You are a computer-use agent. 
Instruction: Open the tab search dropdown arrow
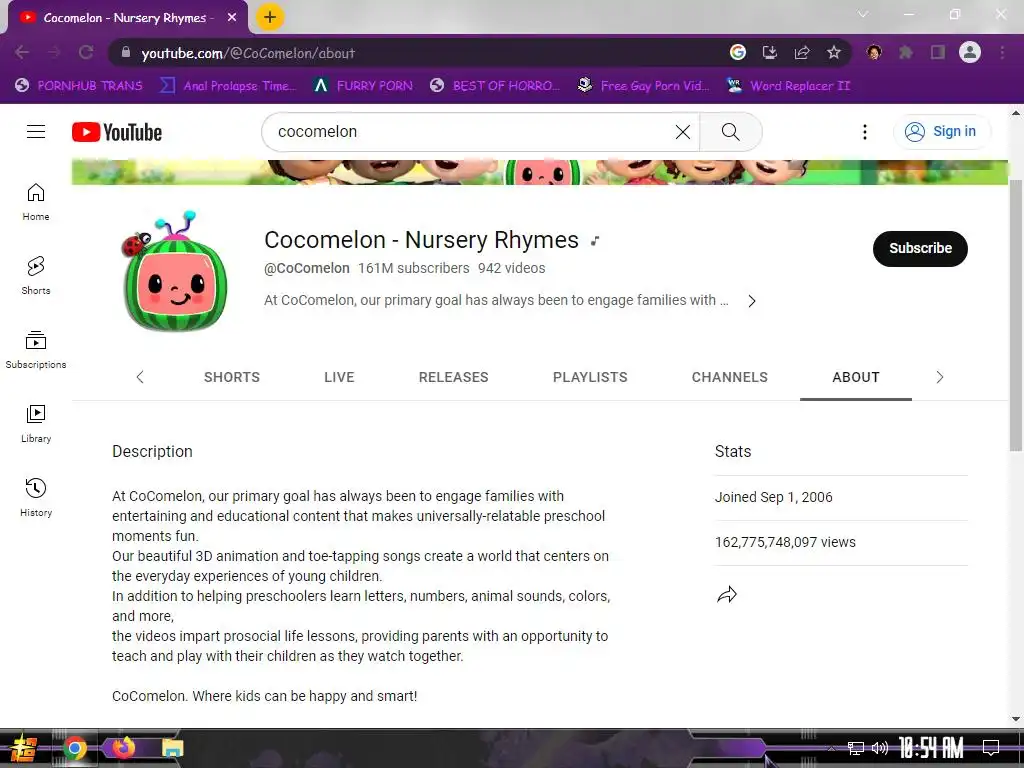tap(863, 14)
